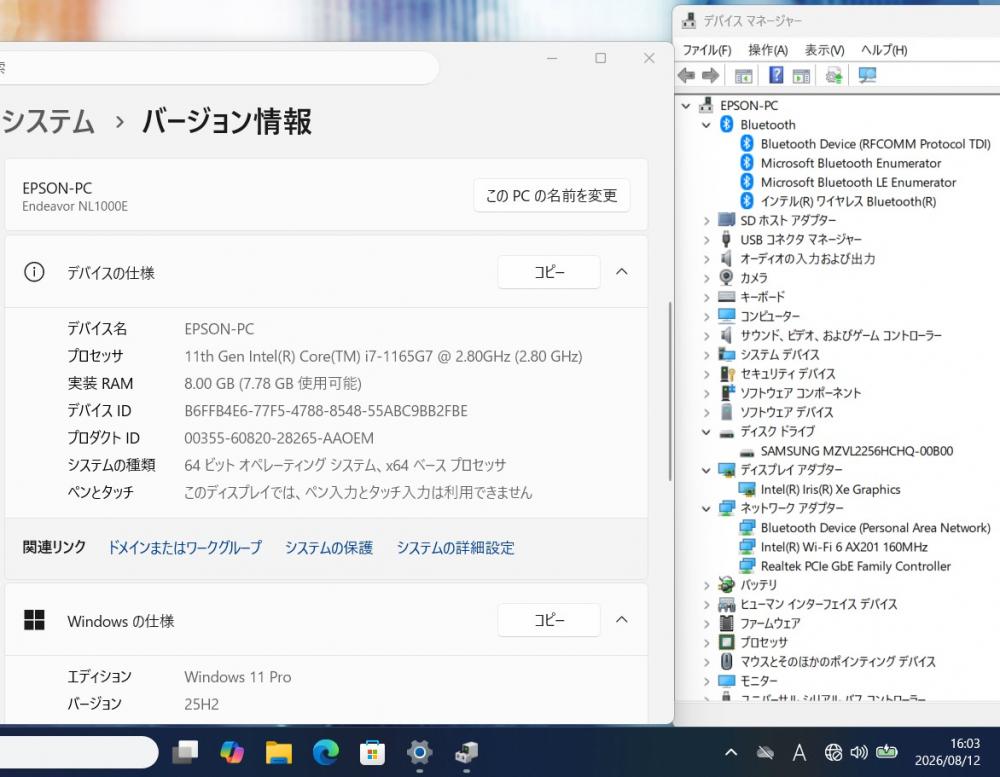Expand バッテリ category
Screen dimensions: 1000x777
[x=706, y=585]
